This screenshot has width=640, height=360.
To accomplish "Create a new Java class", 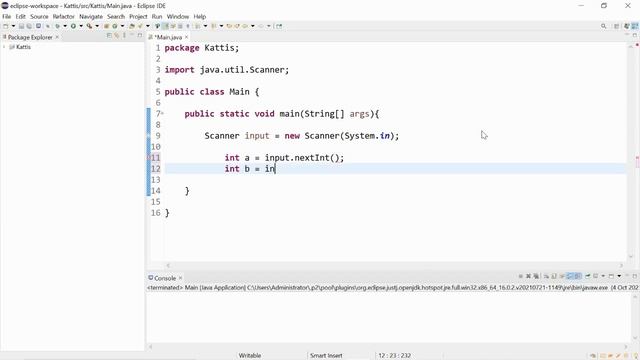I will click(115, 26).
